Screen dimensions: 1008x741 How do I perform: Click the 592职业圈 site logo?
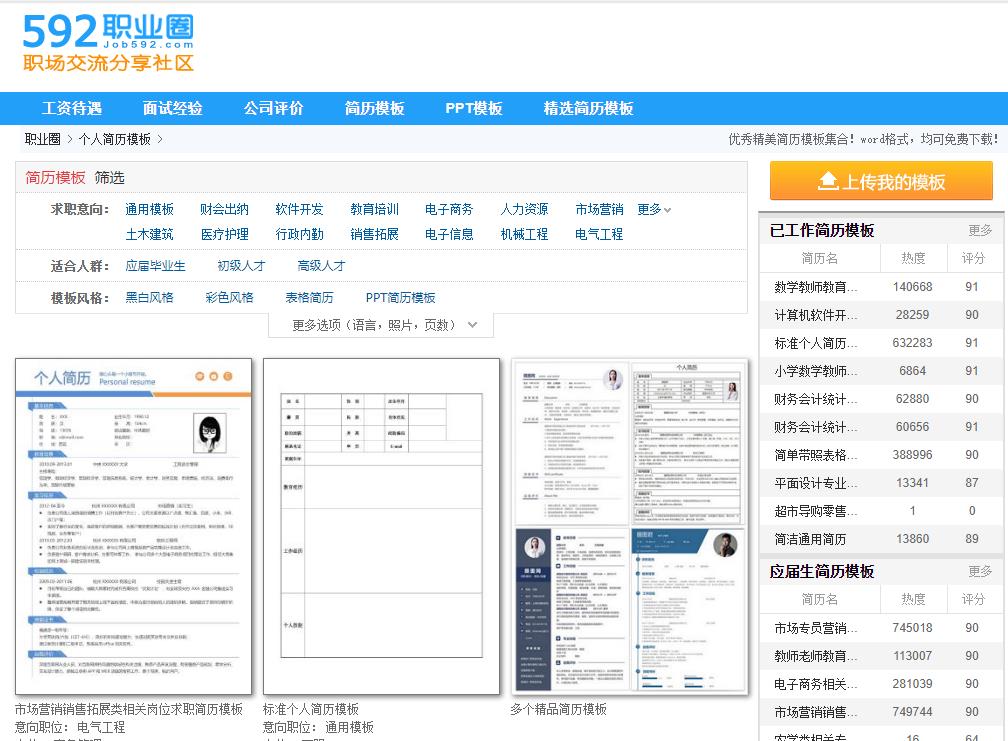click(x=108, y=44)
